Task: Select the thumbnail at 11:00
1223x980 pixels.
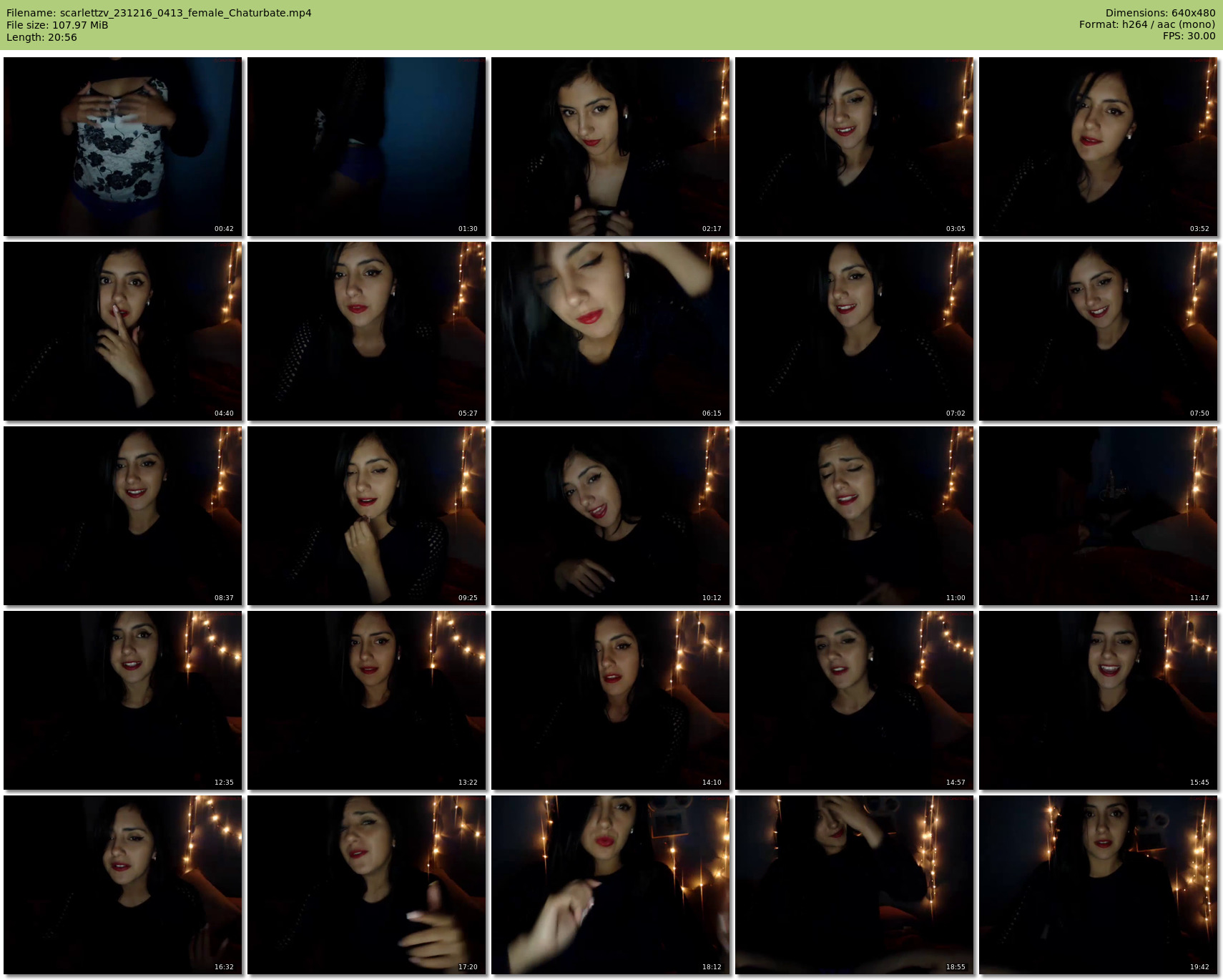Action: pos(854,516)
